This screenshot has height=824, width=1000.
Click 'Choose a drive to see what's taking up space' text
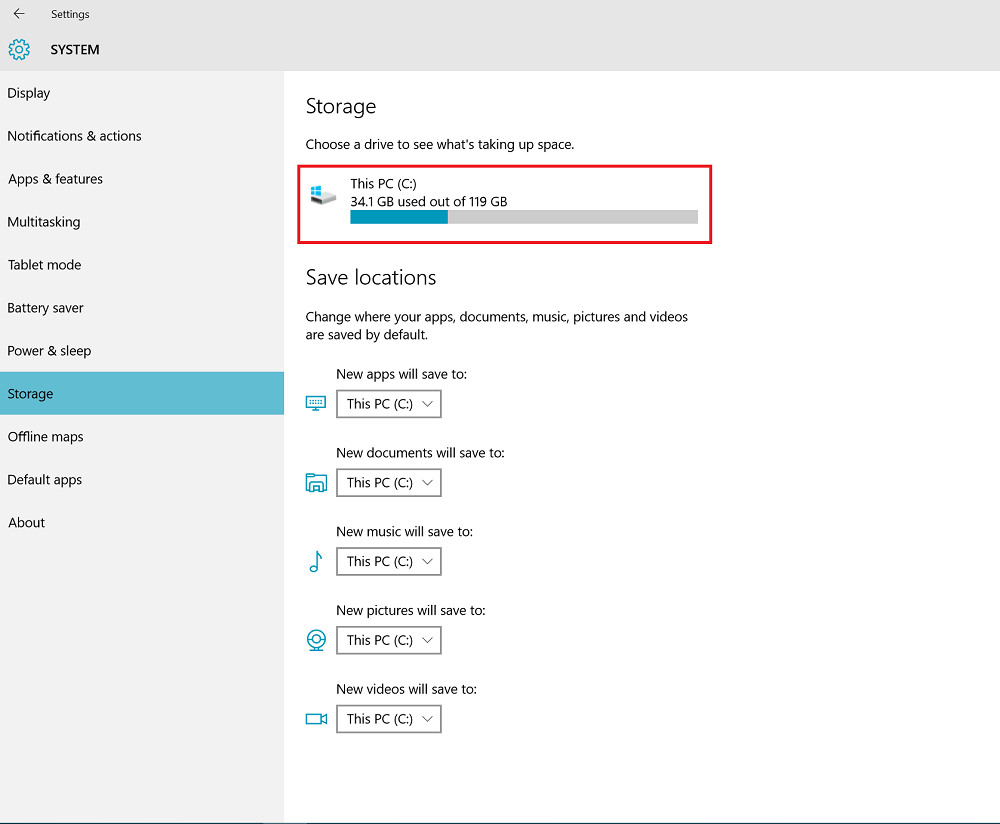pyautogui.click(x=440, y=145)
